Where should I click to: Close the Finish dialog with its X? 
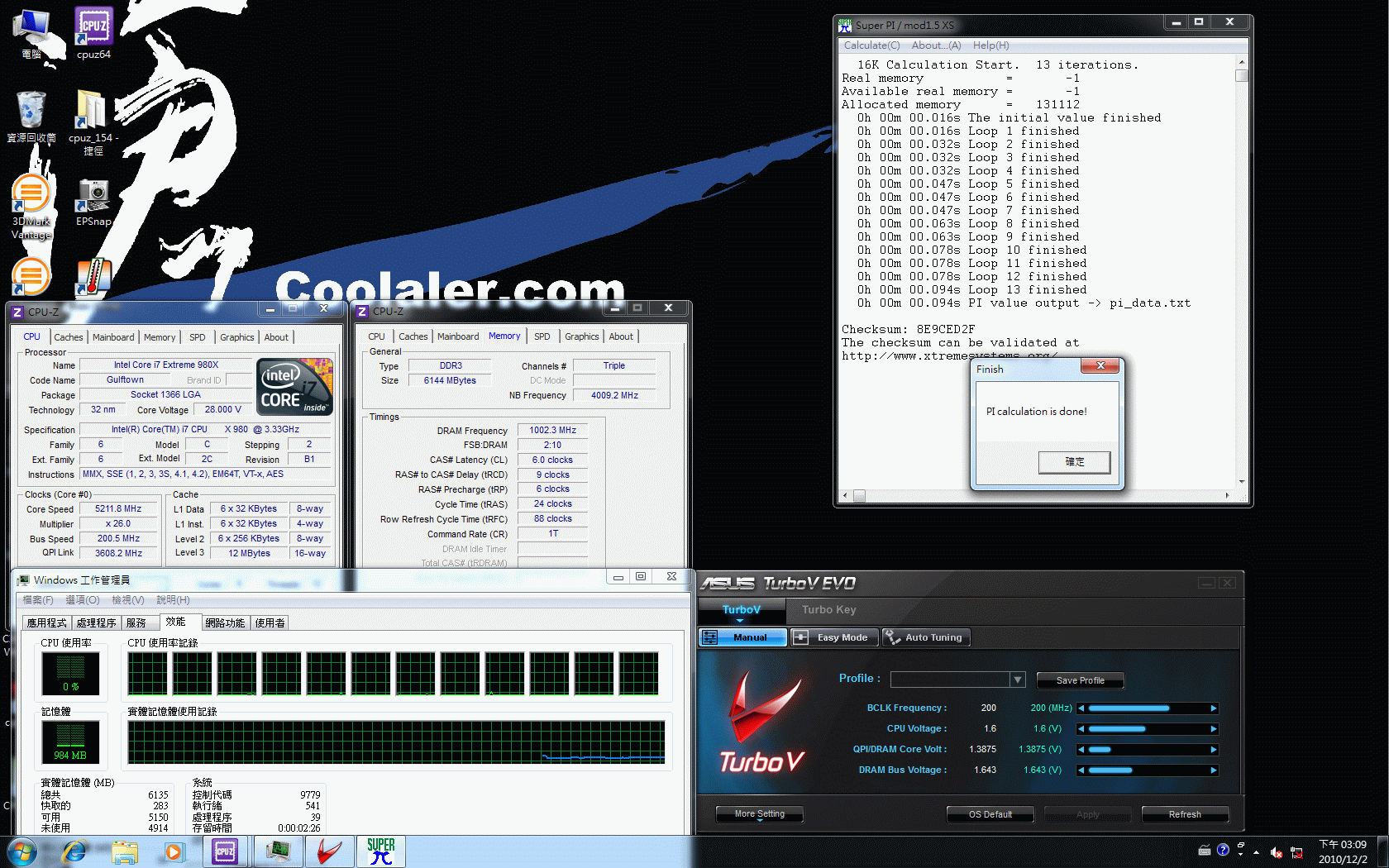[x=1100, y=365]
